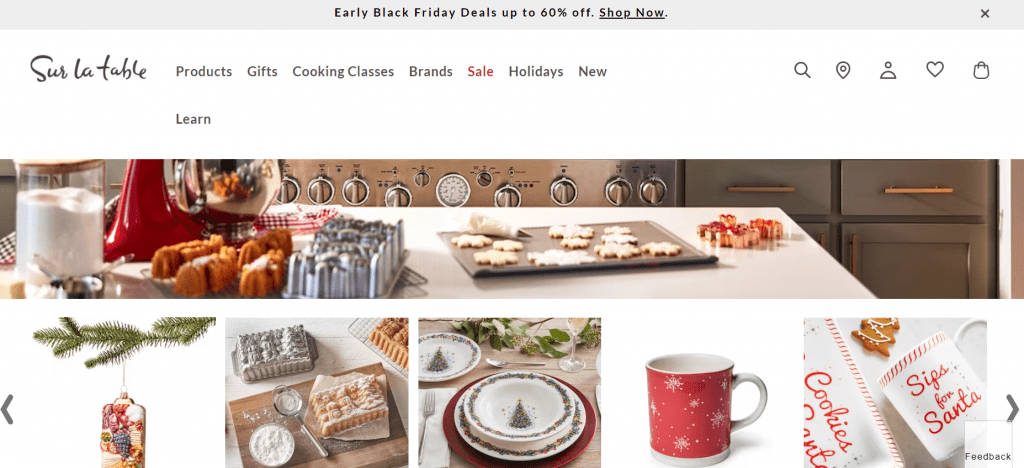Open the shopping bag icon
Image resolution: width=1024 pixels, height=468 pixels.
click(x=981, y=70)
